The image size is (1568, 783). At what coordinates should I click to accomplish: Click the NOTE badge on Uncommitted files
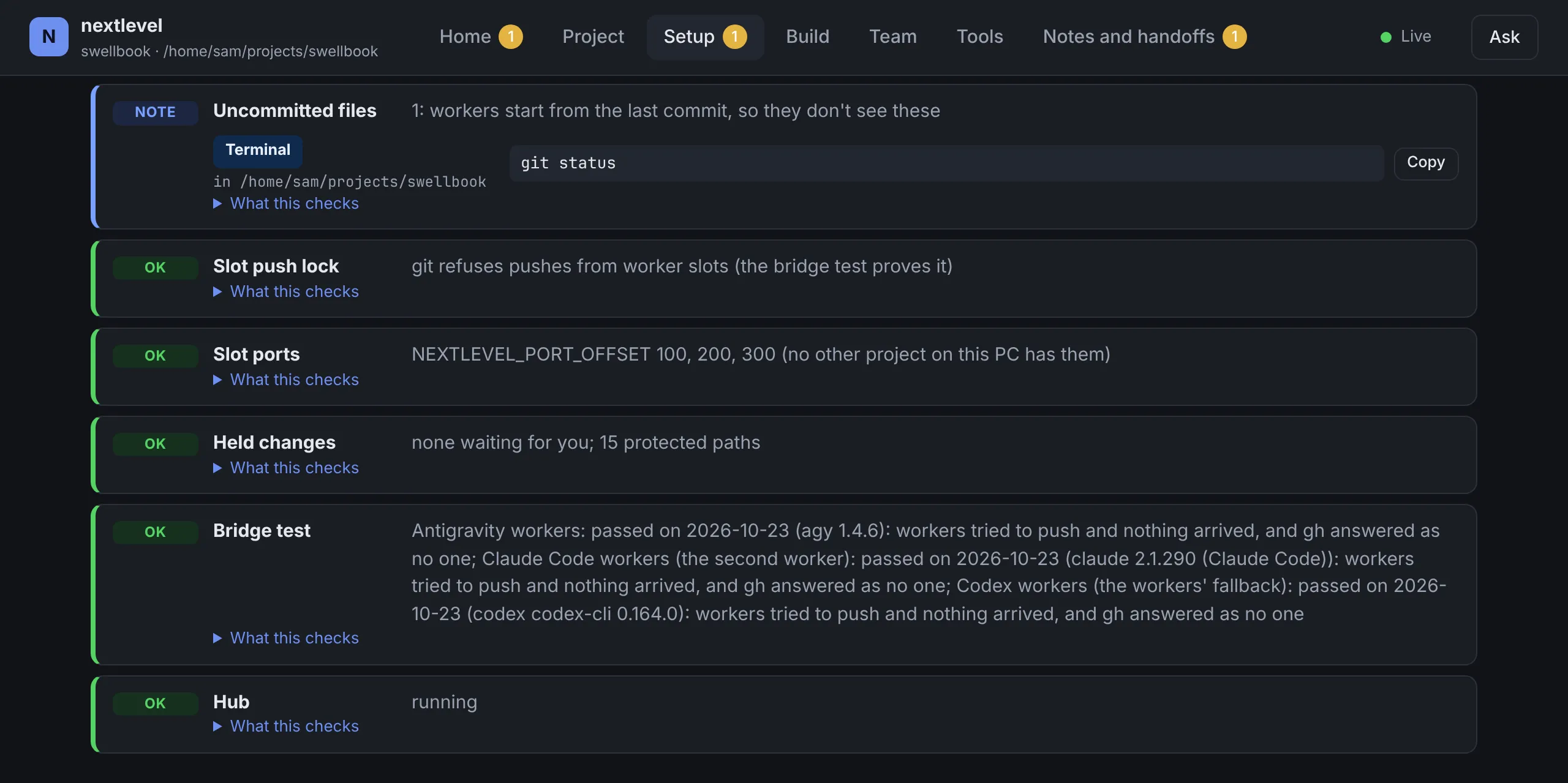[x=156, y=113]
